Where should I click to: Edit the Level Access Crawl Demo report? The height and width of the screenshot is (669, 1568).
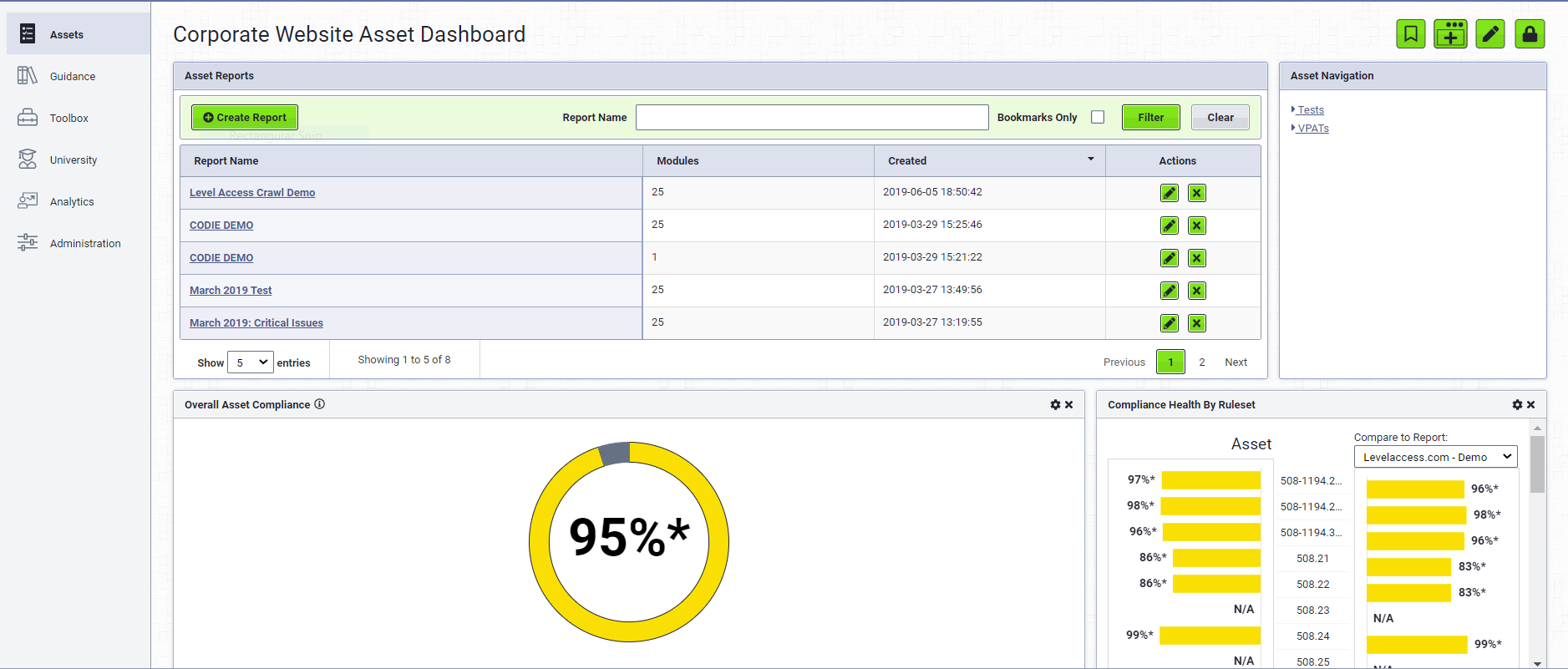click(1170, 193)
